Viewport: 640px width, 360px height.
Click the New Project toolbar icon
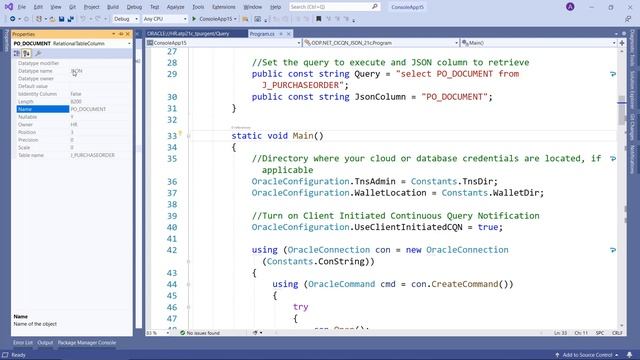coord(39,19)
